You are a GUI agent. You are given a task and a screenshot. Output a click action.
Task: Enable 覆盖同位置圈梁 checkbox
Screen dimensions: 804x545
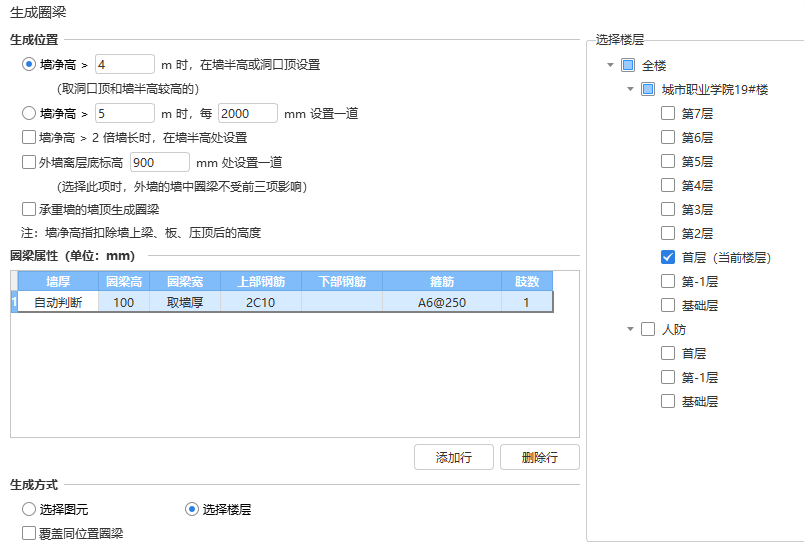pyautogui.click(x=29, y=533)
